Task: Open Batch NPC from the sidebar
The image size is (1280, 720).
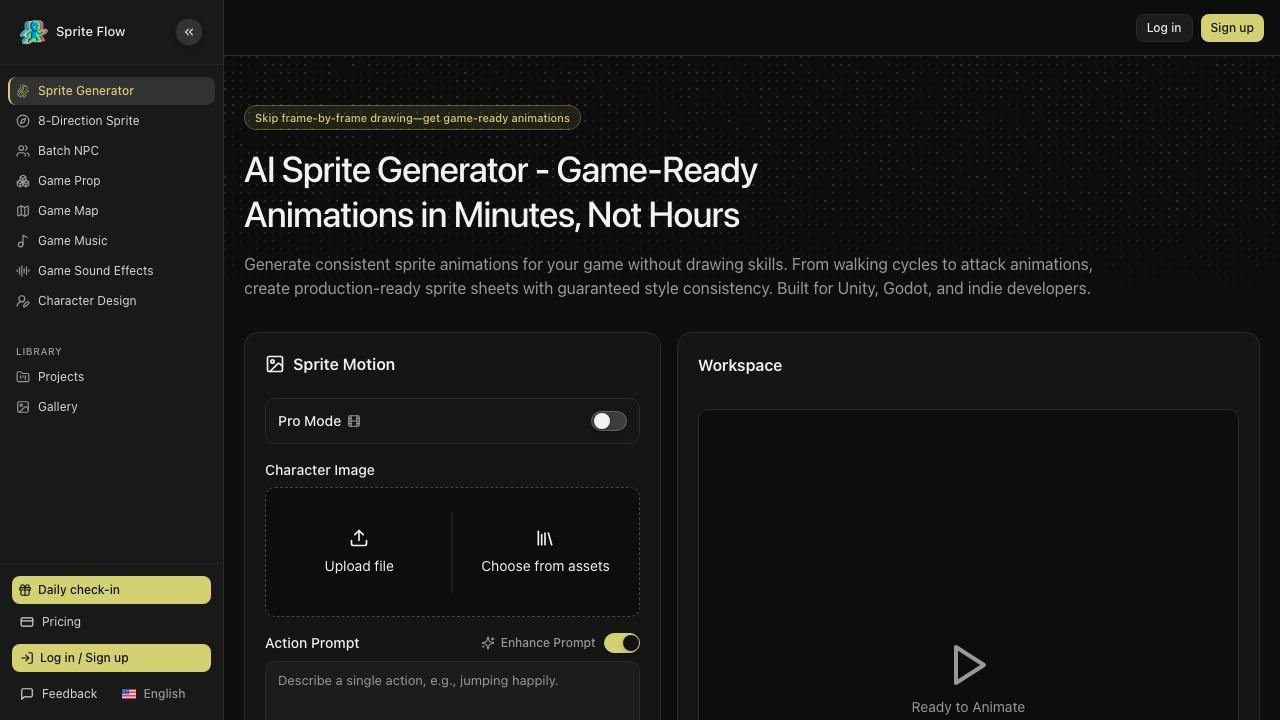Action: pos(111,151)
